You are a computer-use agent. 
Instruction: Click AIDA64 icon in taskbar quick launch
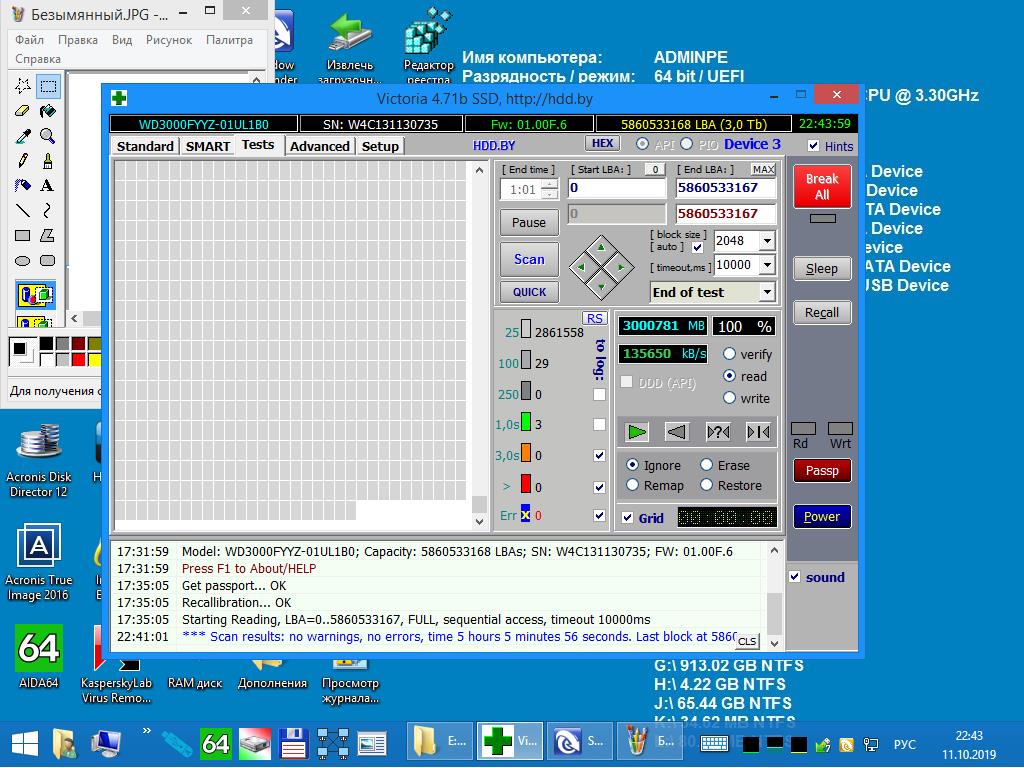[216, 744]
